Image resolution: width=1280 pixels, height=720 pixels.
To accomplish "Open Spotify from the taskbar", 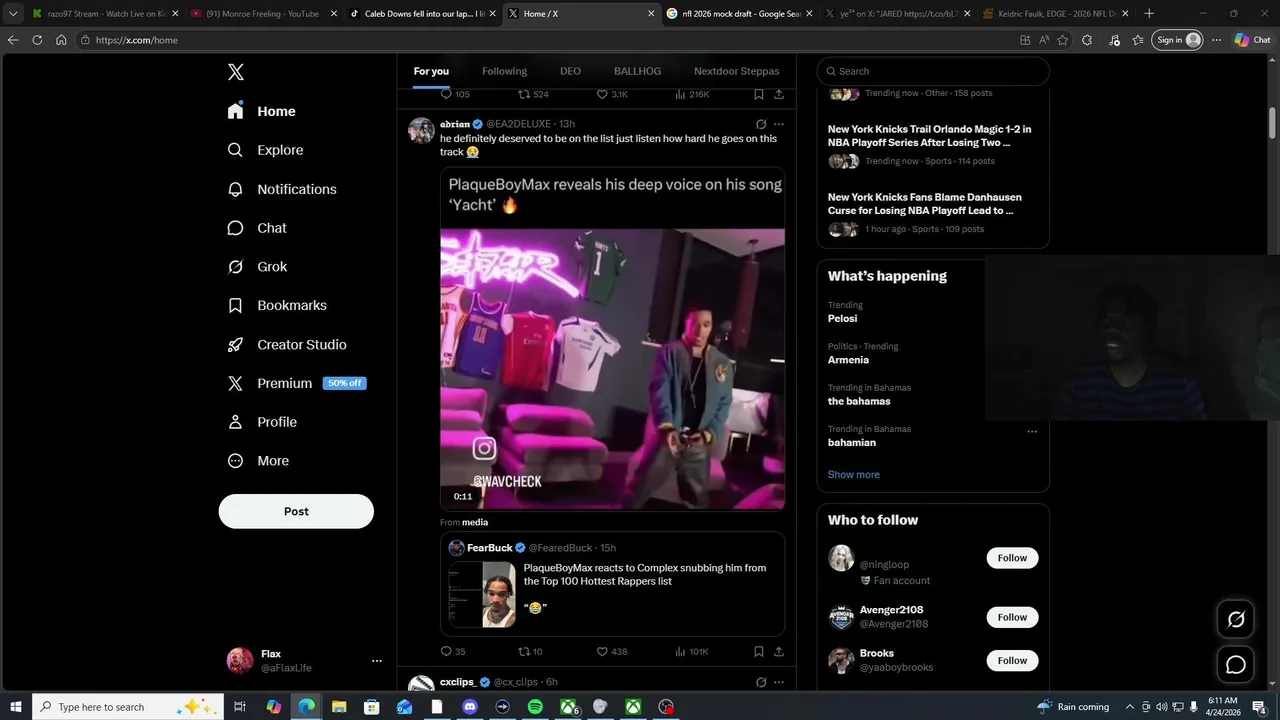I will click(x=535, y=707).
